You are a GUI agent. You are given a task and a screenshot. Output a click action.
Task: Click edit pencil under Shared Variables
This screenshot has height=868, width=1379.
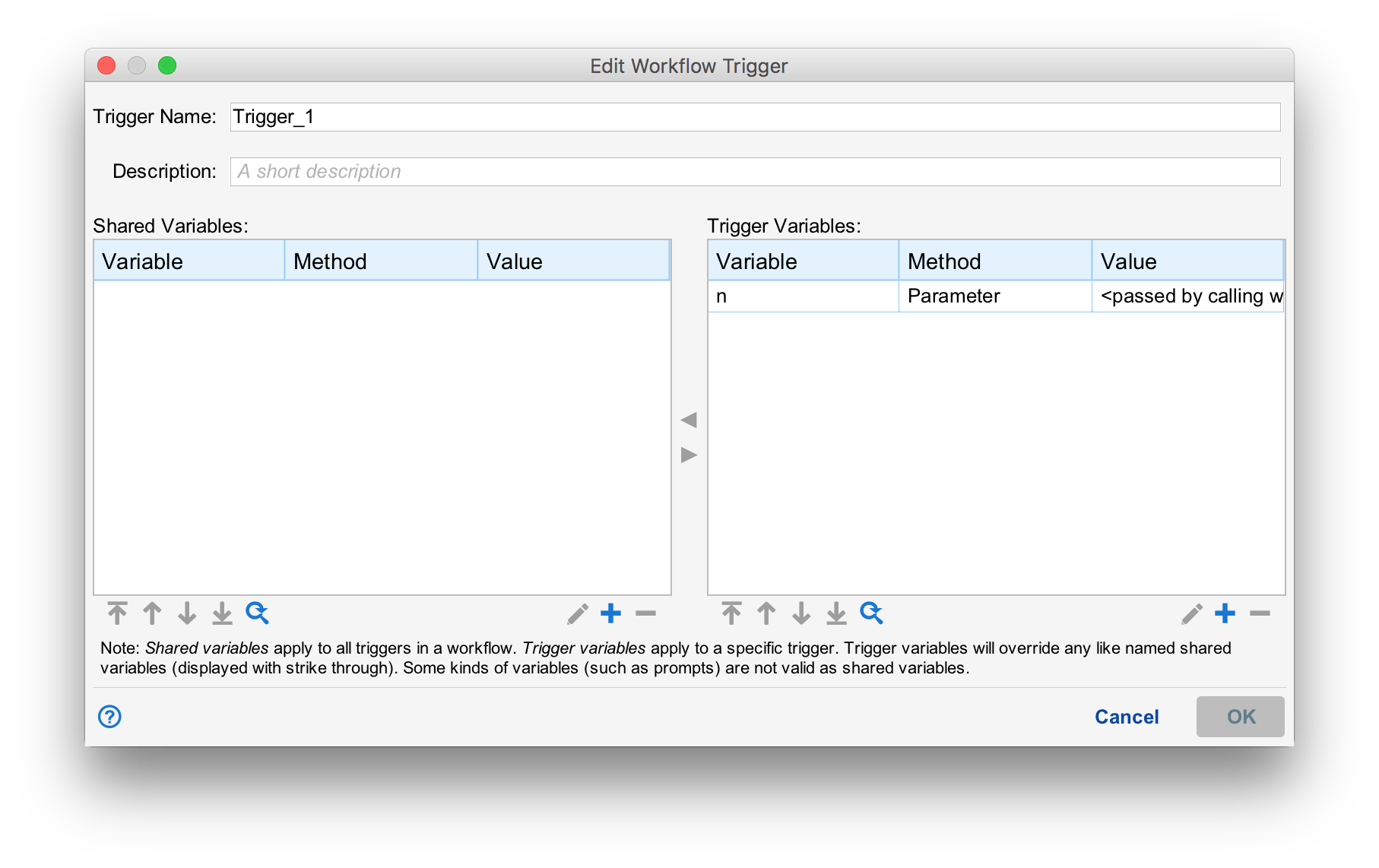(x=578, y=613)
